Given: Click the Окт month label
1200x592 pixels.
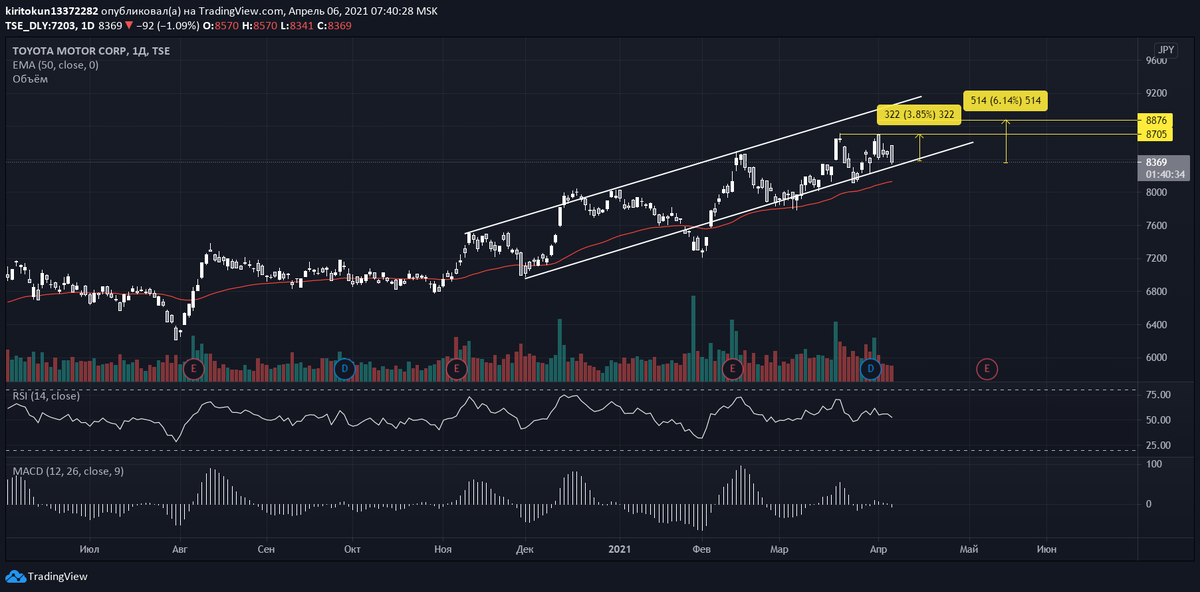Looking at the screenshot, I should [352, 549].
